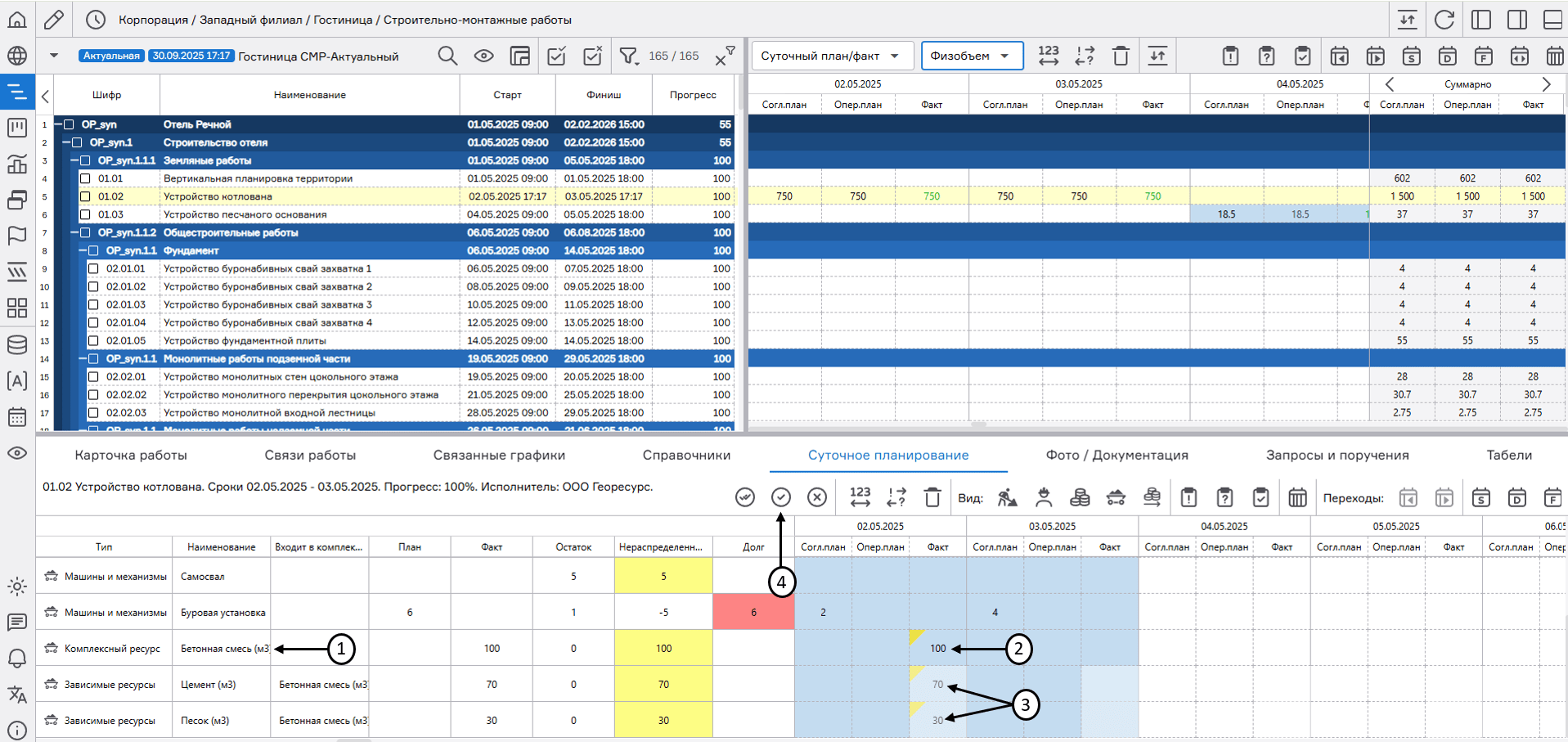Select the red Долг cell with value 6
The width and height of the screenshot is (1568, 742).
point(753,612)
